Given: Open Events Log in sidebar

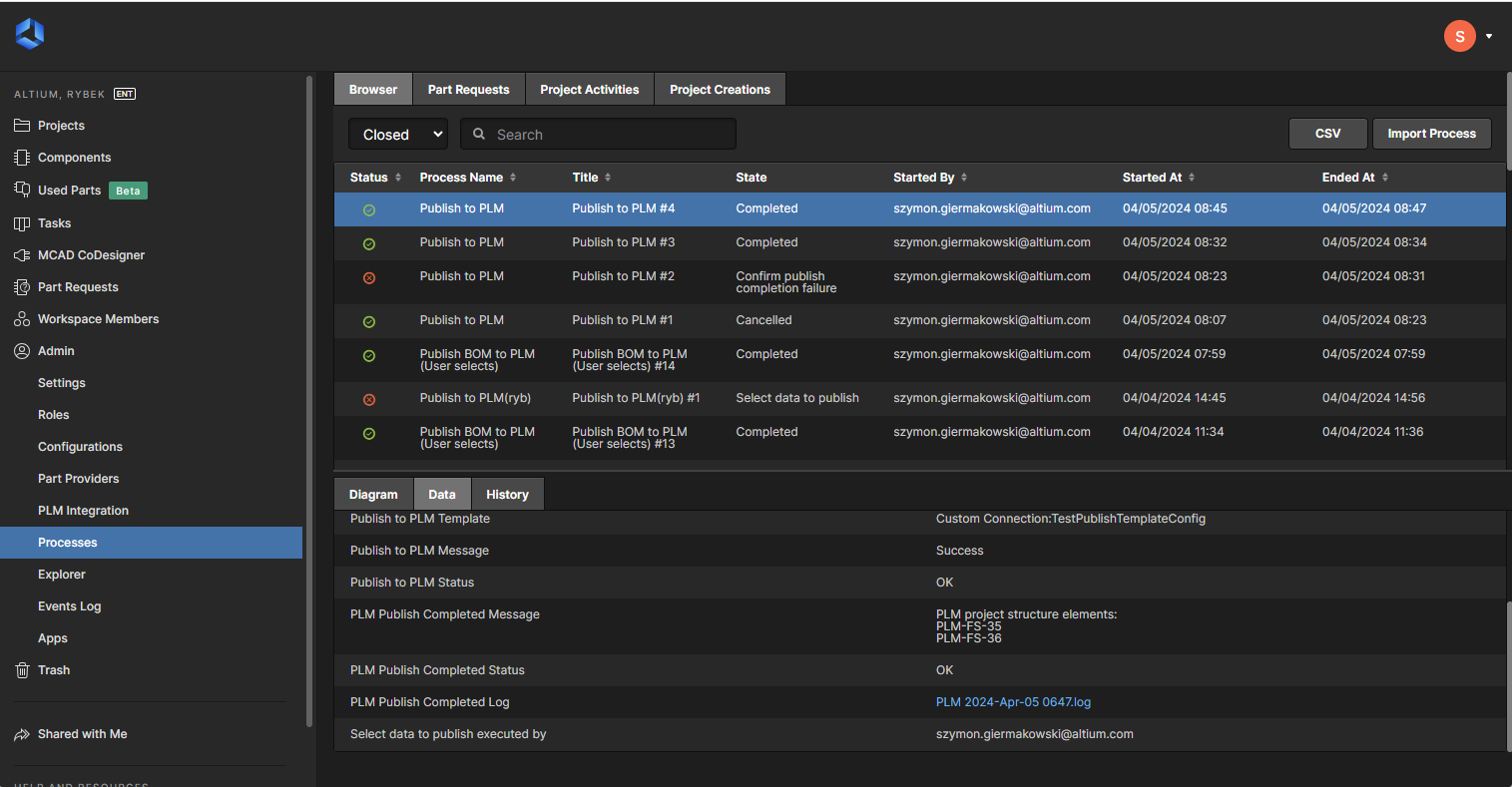Looking at the screenshot, I should [69, 606].
